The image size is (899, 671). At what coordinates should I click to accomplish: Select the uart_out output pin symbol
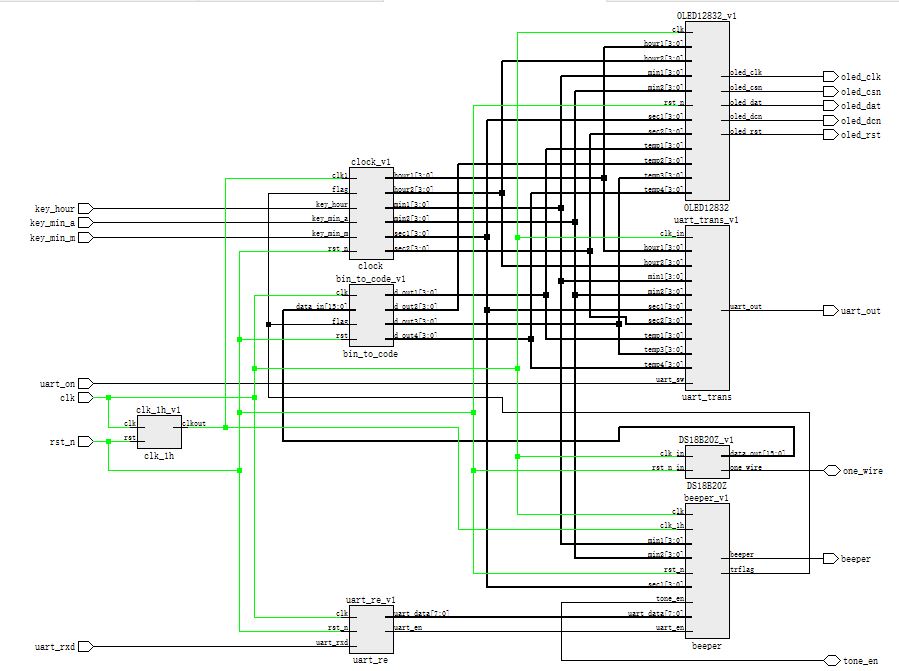coord(831,310)
